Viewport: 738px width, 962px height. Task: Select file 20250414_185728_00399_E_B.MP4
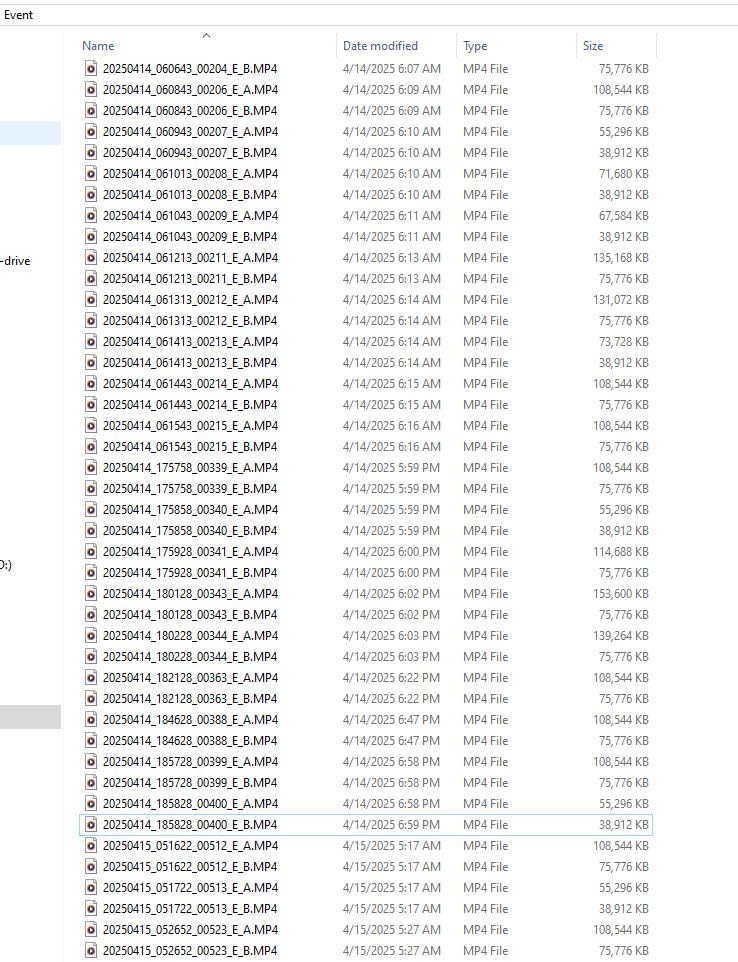[190, 783]
